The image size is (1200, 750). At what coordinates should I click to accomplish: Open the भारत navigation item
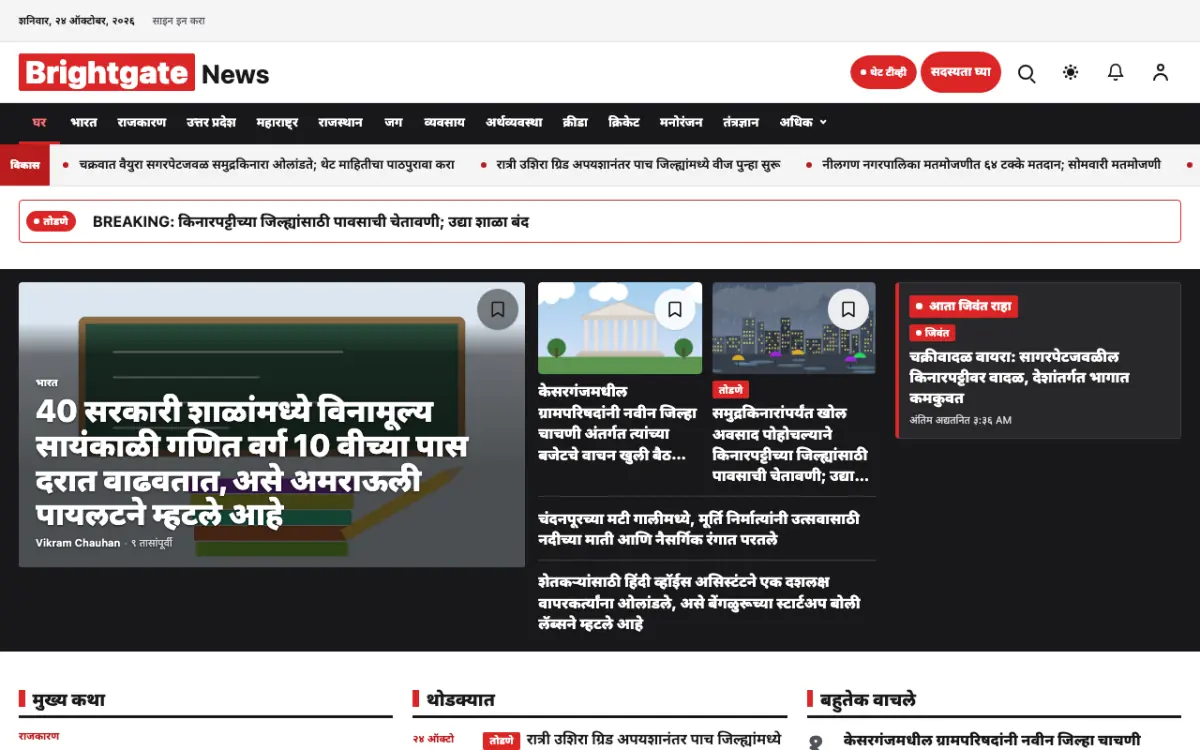click(x=84, y=122)
